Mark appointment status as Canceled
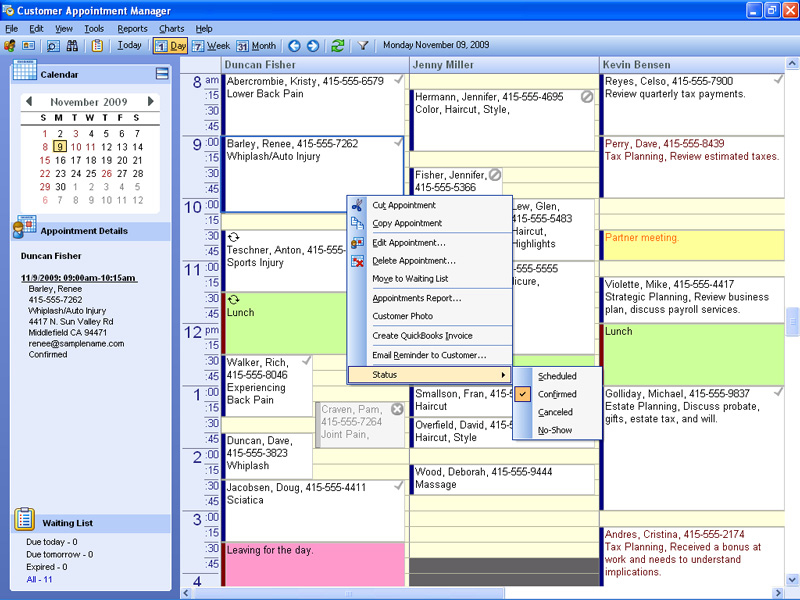The height and width of the screenshot is (600, 800). point(555,412)
